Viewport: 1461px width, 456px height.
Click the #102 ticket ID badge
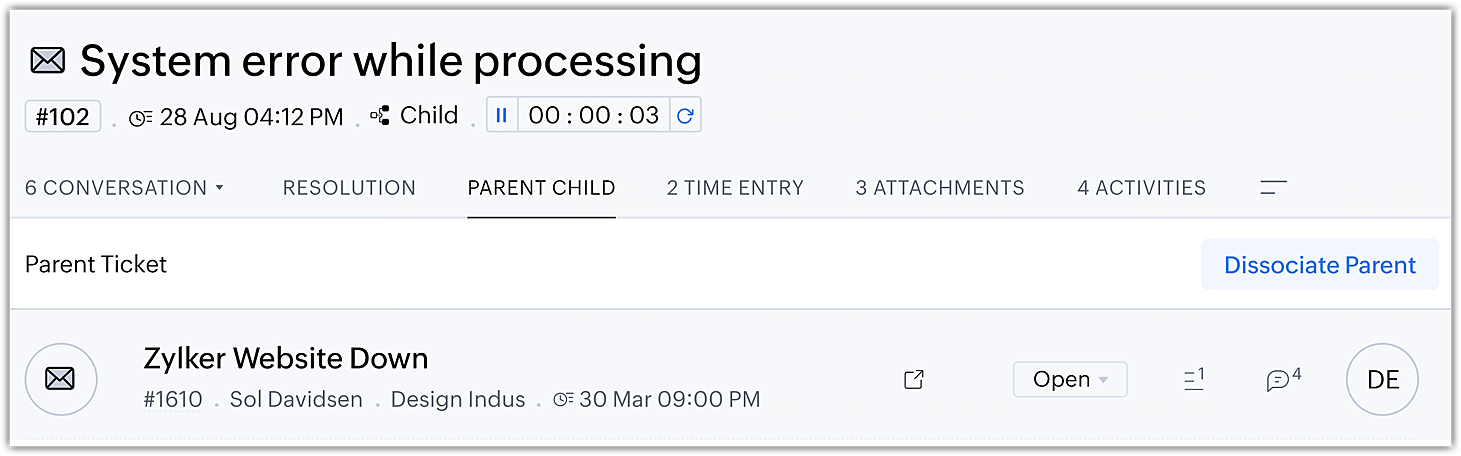pyautogui.click(x=63, y=116)
